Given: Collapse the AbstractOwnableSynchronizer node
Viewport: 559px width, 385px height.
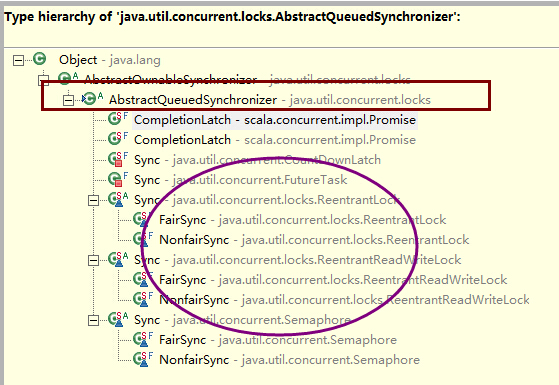Looking at the screenshot, I should [43, 80].
